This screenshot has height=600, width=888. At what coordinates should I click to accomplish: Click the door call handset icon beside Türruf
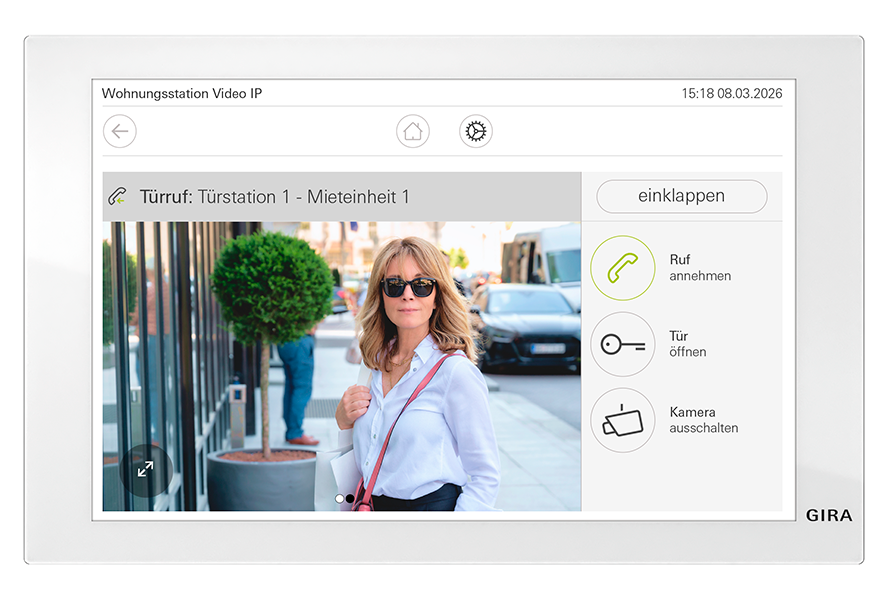coord(117,197)
